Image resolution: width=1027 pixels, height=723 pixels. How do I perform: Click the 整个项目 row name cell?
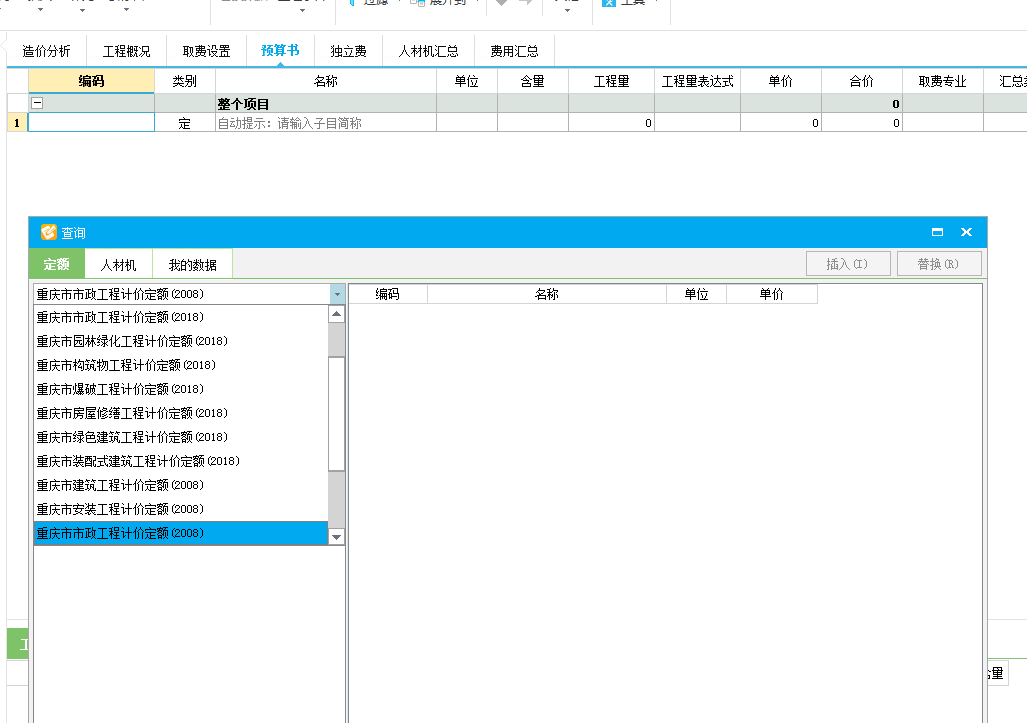326,103
